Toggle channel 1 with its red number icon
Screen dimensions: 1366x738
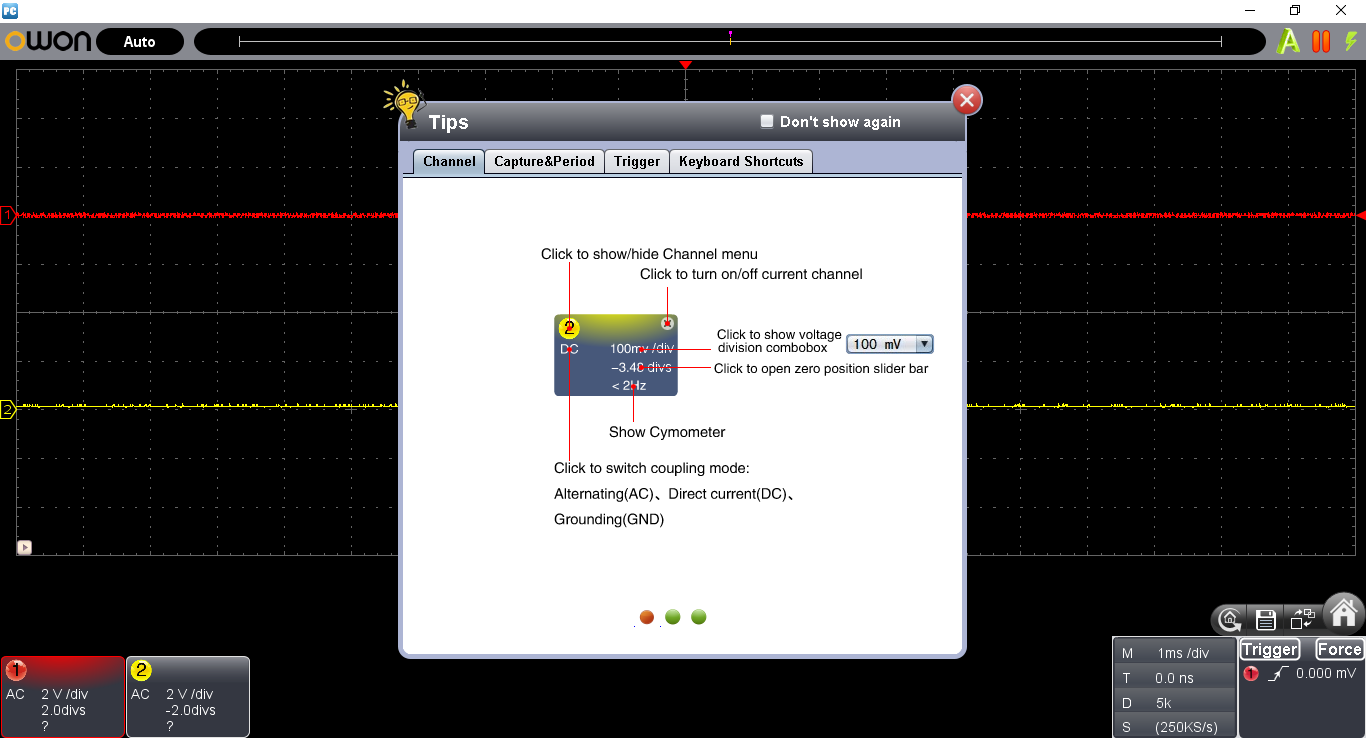pos(16,670)
